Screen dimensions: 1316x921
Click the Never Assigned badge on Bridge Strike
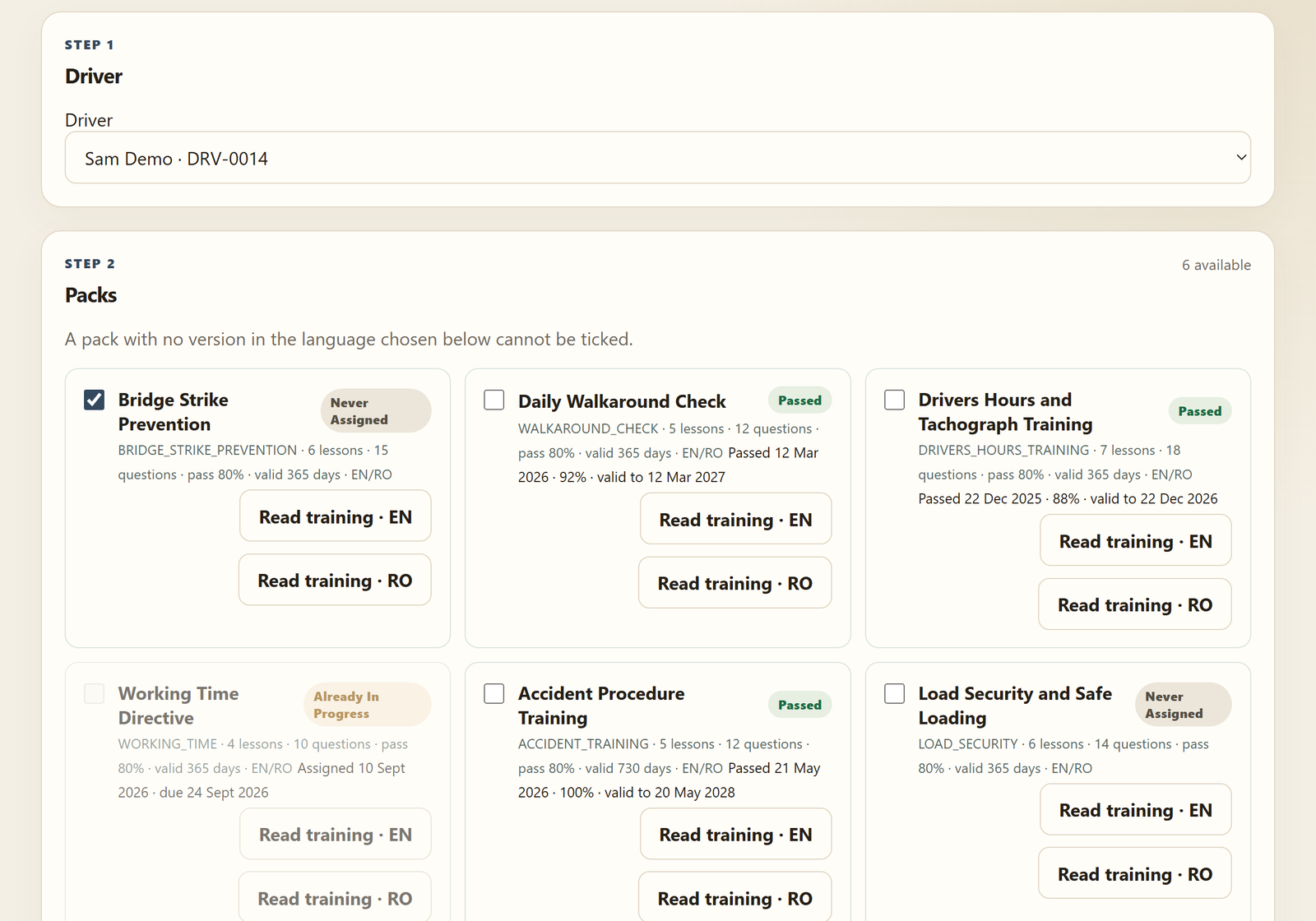point(376,411)
